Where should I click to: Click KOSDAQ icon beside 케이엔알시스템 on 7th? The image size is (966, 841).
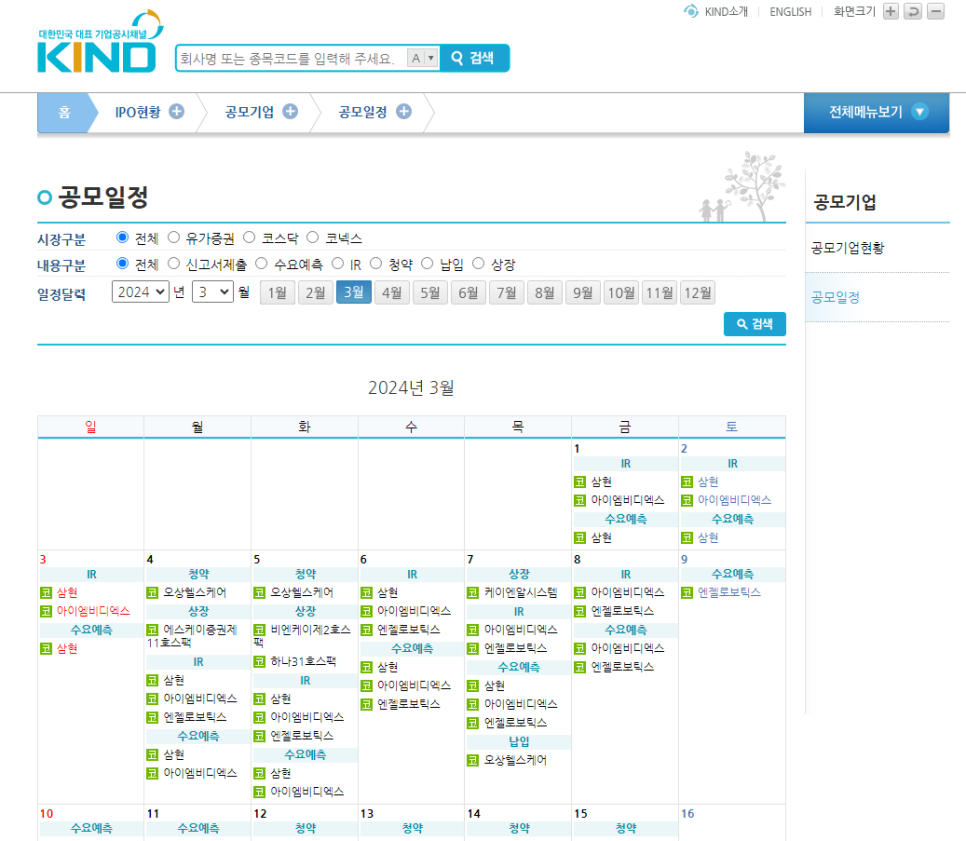(x=473, y=593)
